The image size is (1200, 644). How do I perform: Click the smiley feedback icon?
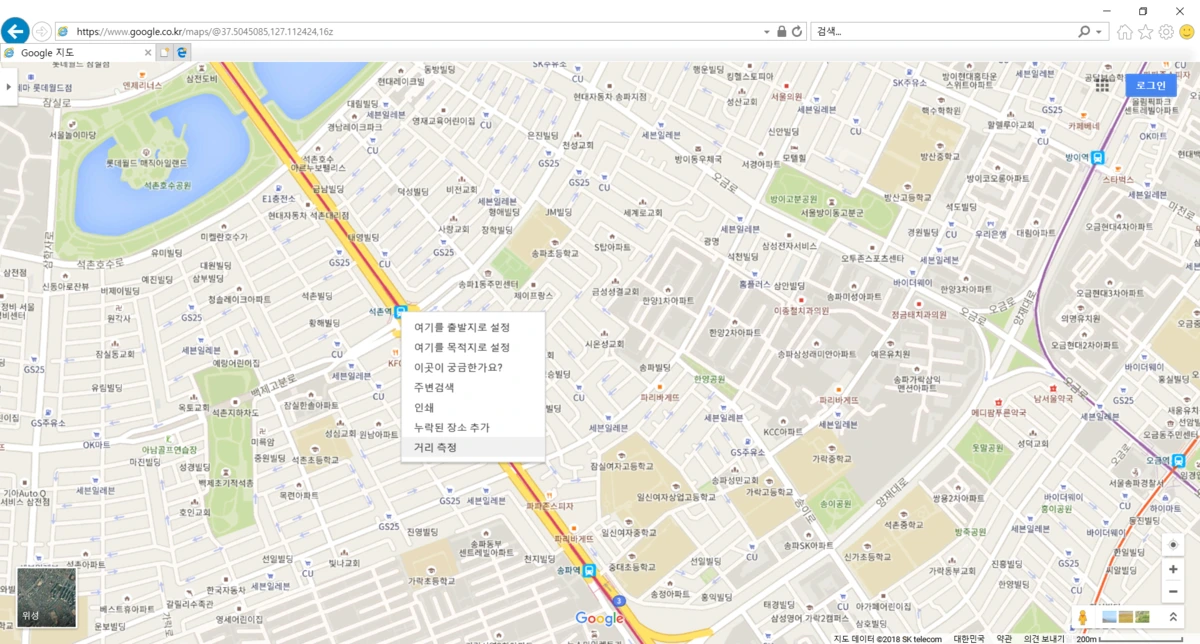pyautogui.click(x=1187, y=32)
